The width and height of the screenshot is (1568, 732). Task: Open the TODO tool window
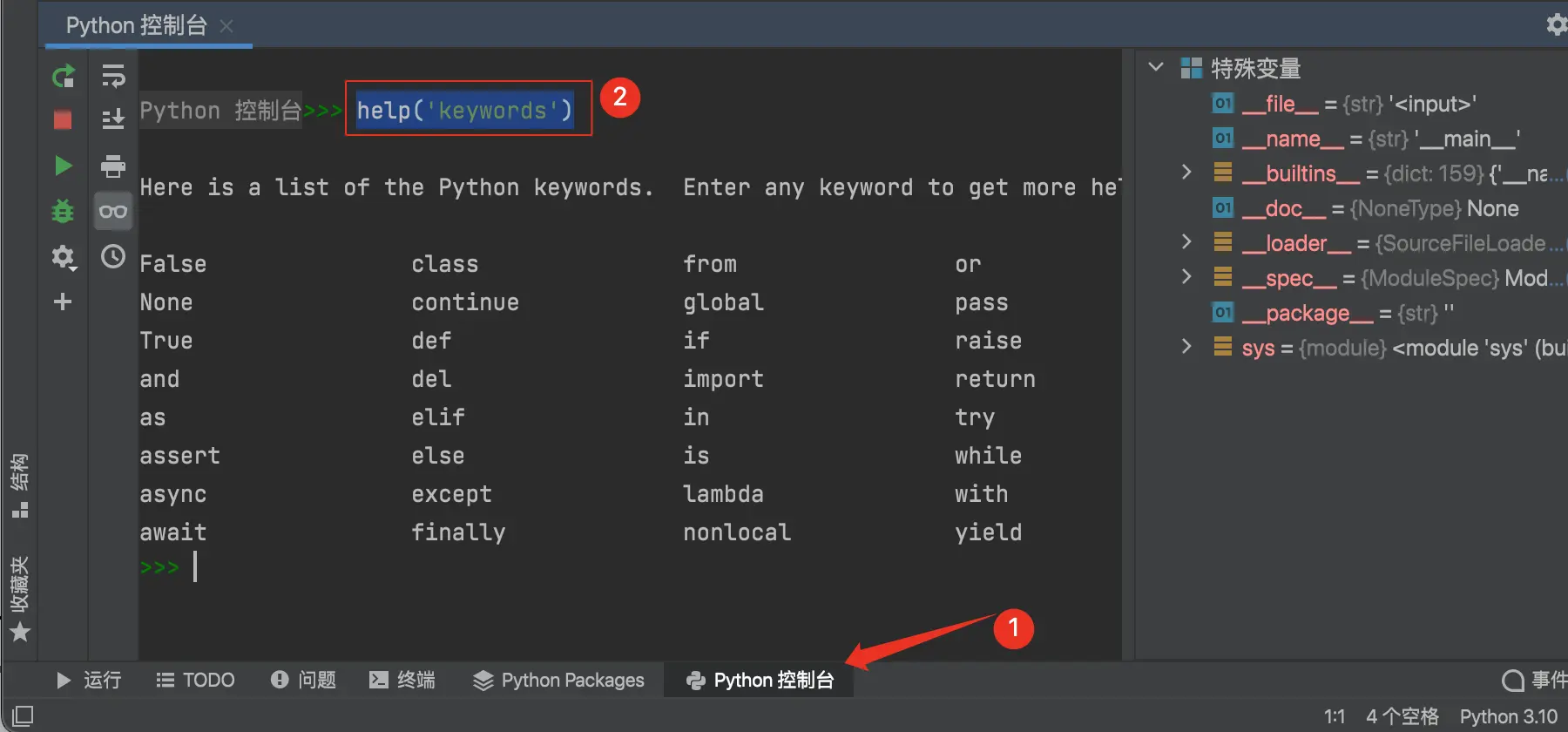(195, 680)
